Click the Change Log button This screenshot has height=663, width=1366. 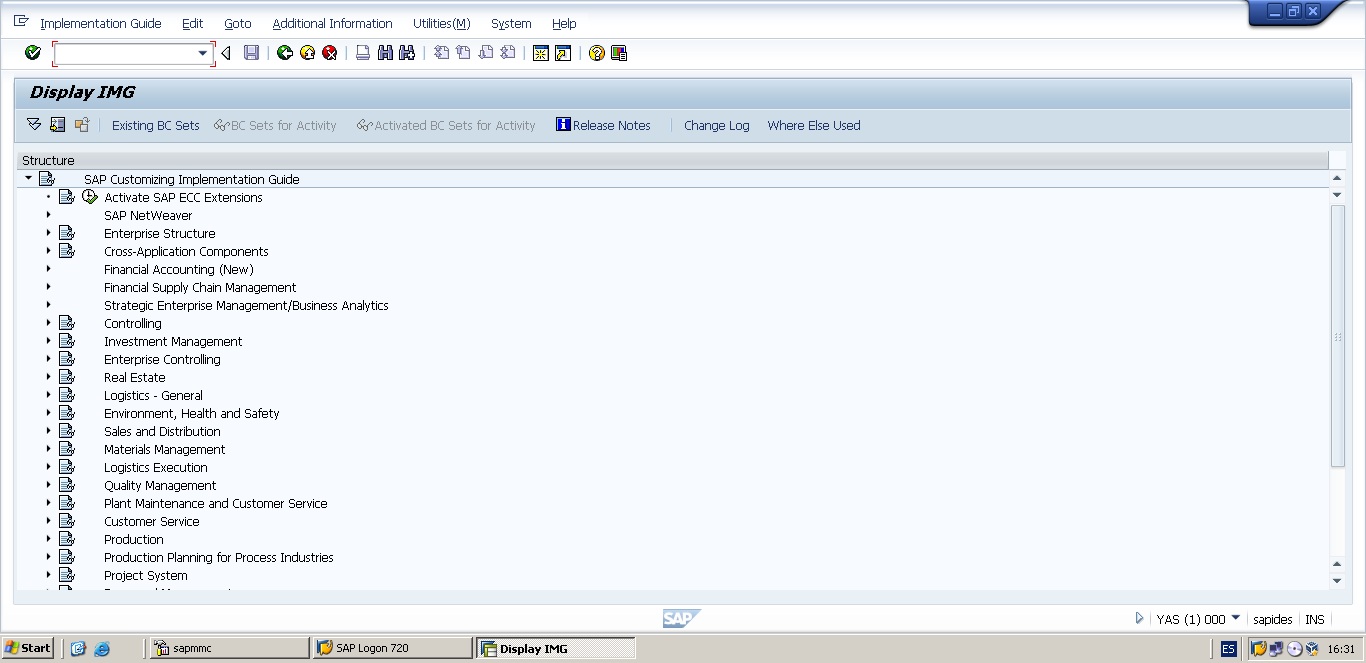pyautogui.click(x=716, y=125)
